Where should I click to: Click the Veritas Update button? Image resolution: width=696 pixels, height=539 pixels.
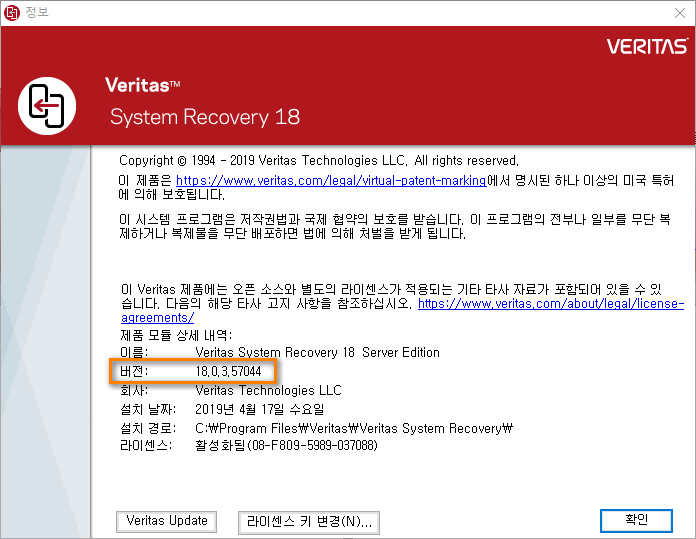click(166, 521)
